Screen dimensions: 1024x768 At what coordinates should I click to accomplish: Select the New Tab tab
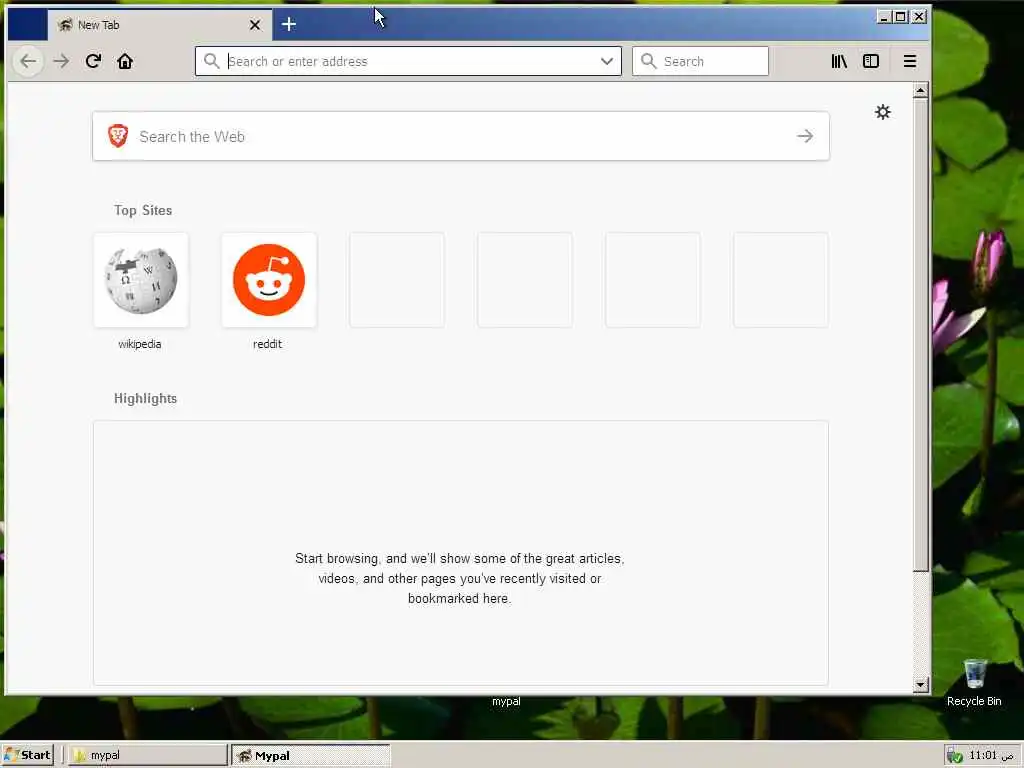pos(159,25)
